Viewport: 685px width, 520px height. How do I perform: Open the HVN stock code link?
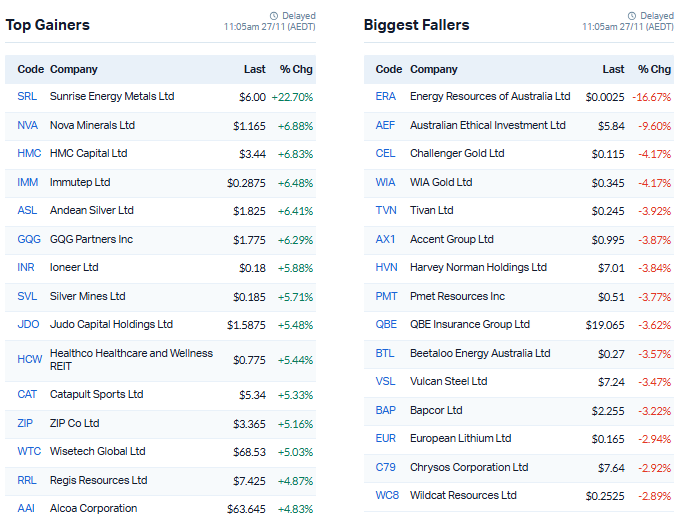[x=387, y=267]
